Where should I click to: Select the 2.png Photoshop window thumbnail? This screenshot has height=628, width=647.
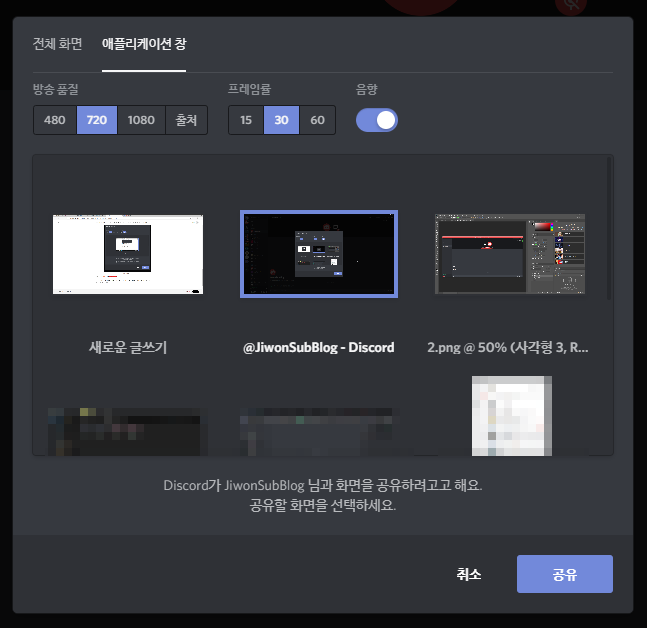(510, 254)
